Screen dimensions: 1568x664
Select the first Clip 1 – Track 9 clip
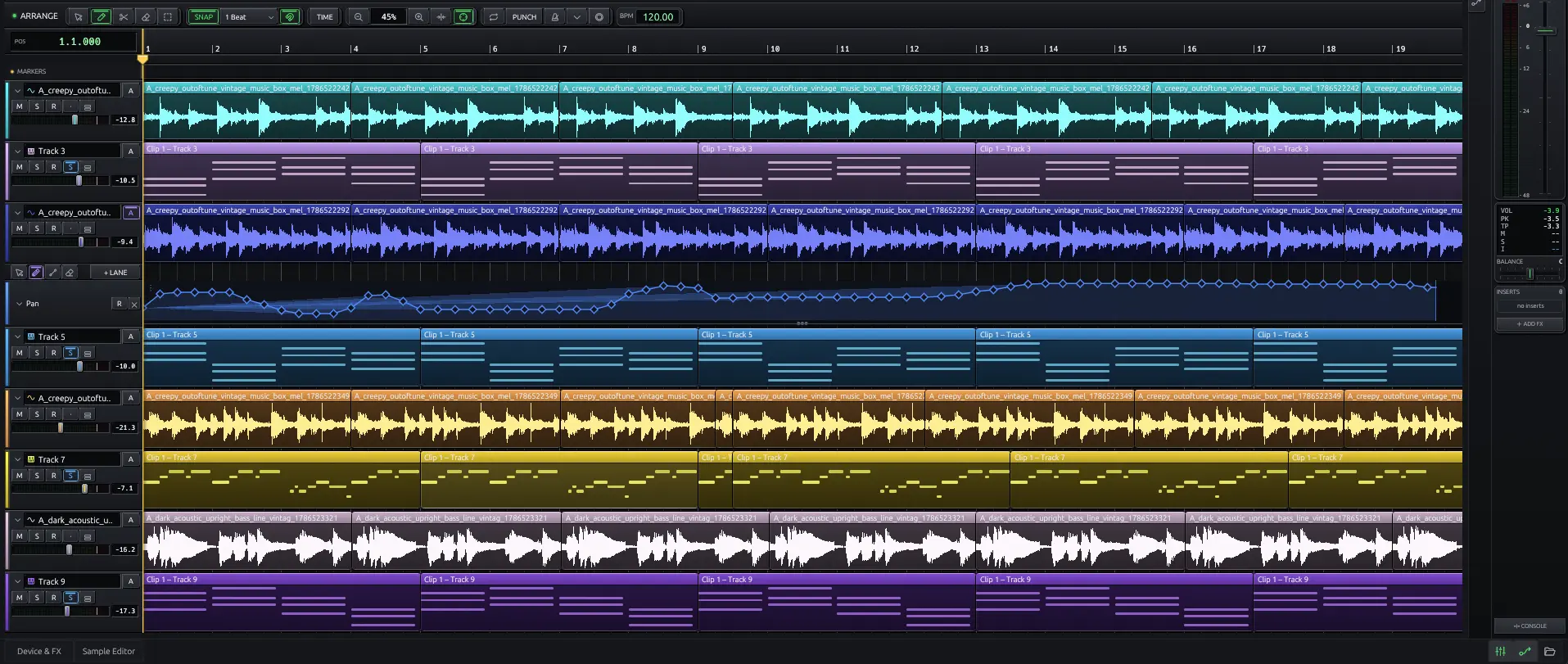click(x=282, y=602)
